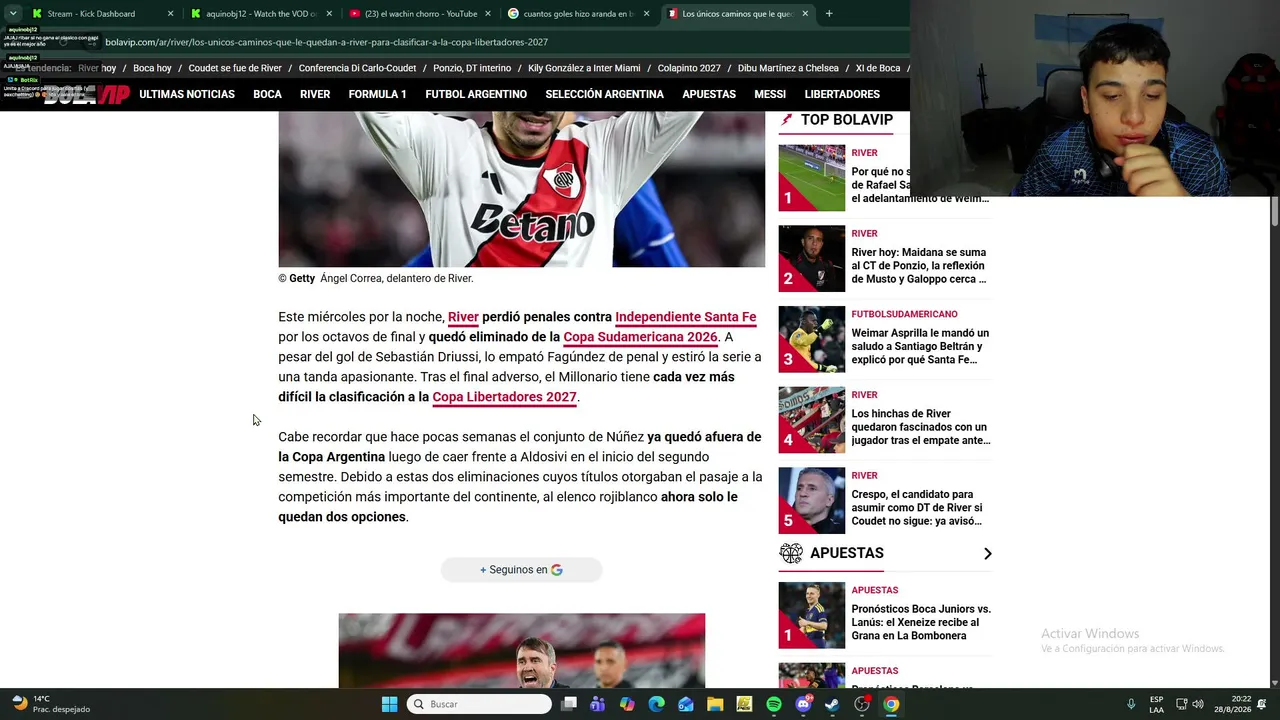This screenshot has height=720, width=1280.
Task: Open the FORMULA 1 section
Action: tap(377, 94)
